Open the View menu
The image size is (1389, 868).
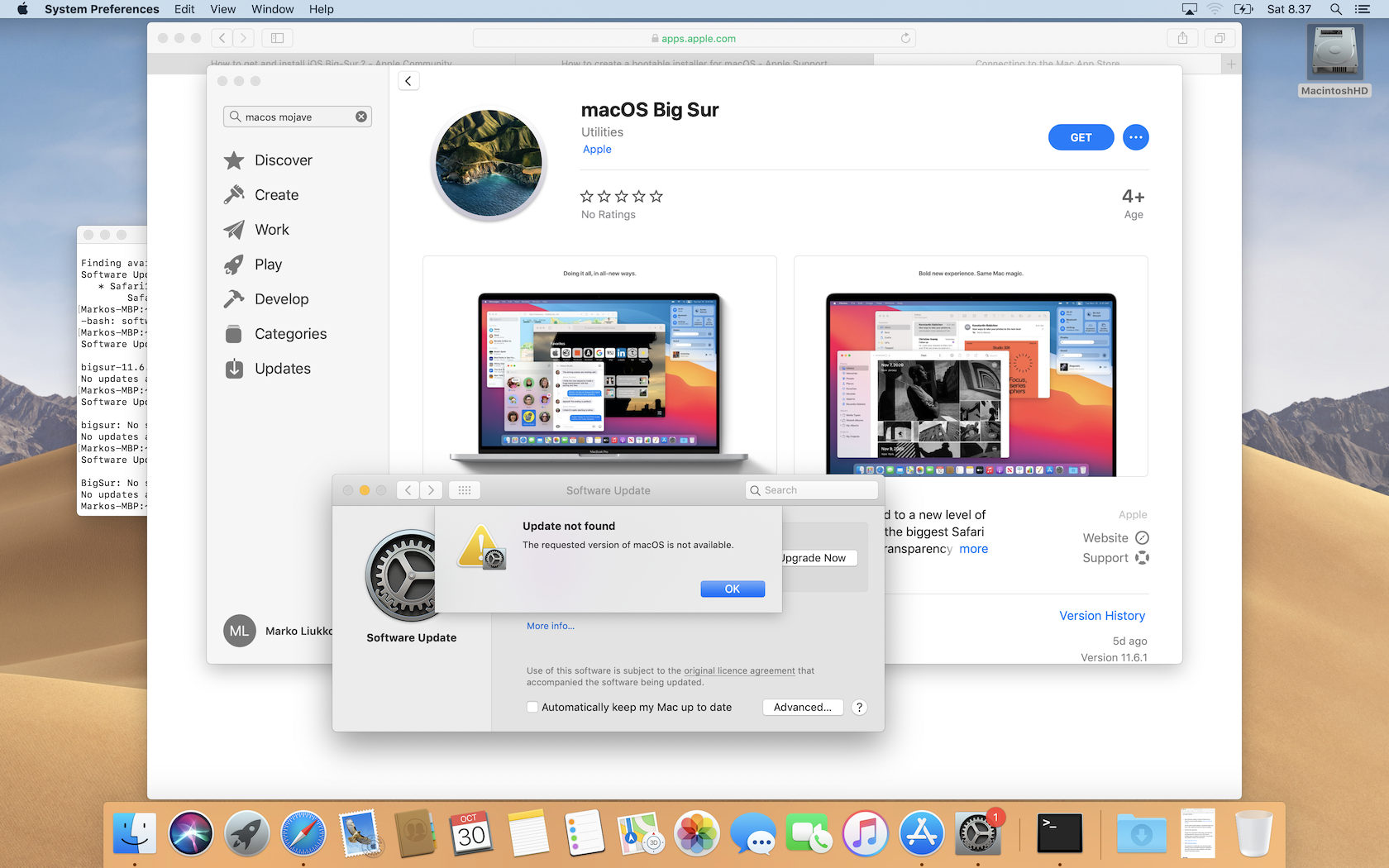coord(222,9)
